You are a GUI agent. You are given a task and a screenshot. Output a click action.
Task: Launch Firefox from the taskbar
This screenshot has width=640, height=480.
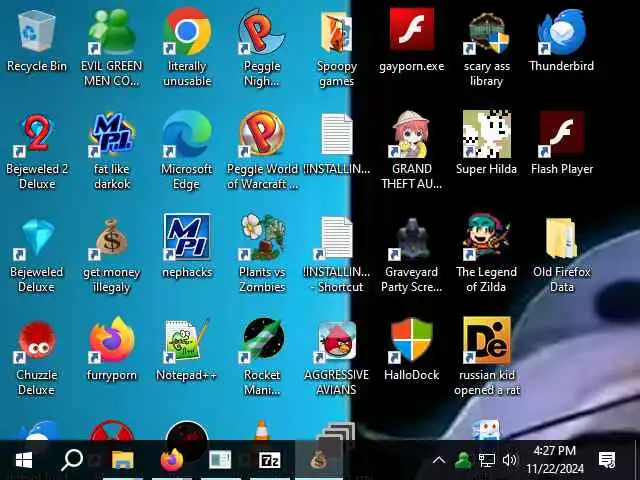pos(171,460)
